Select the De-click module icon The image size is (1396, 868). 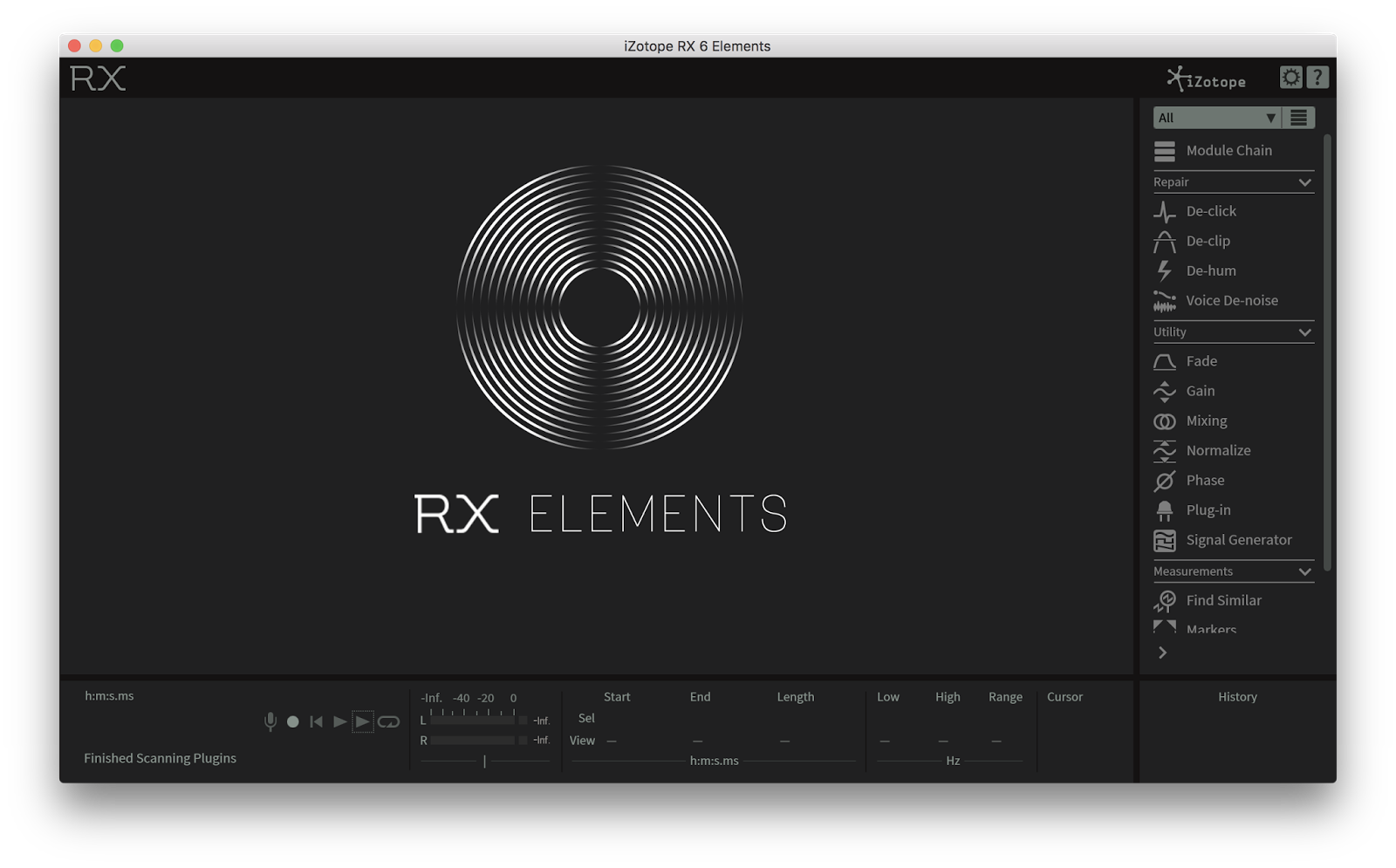coord(1164,212)
